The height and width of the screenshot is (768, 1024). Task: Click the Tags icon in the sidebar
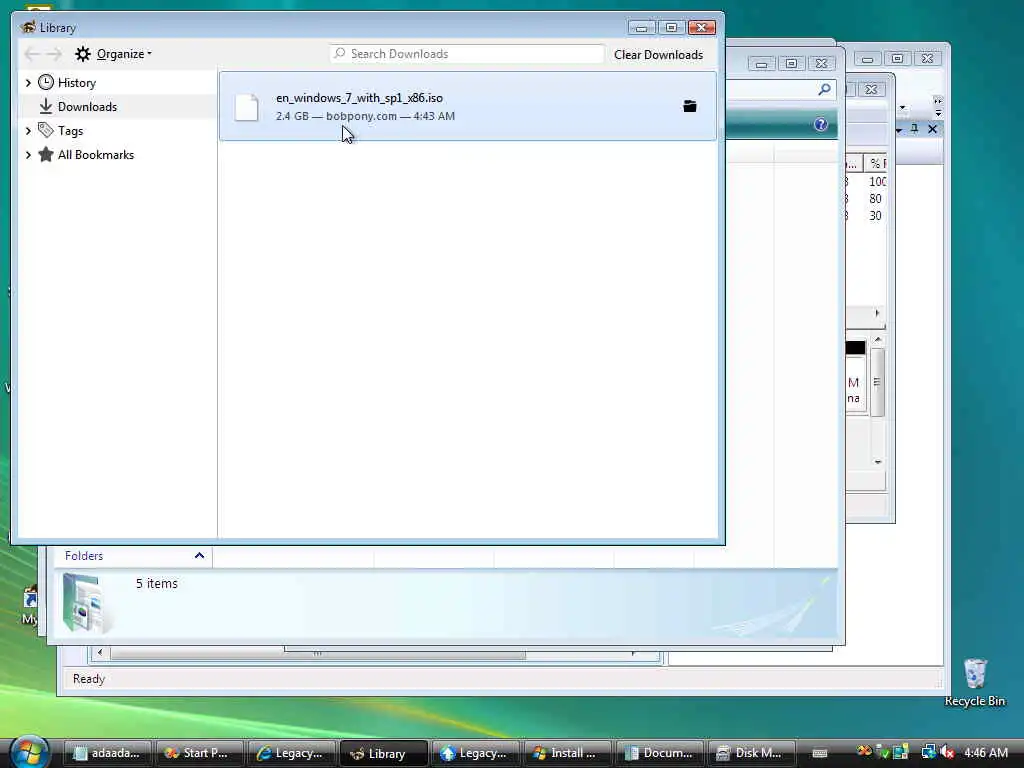click(46, 130)
